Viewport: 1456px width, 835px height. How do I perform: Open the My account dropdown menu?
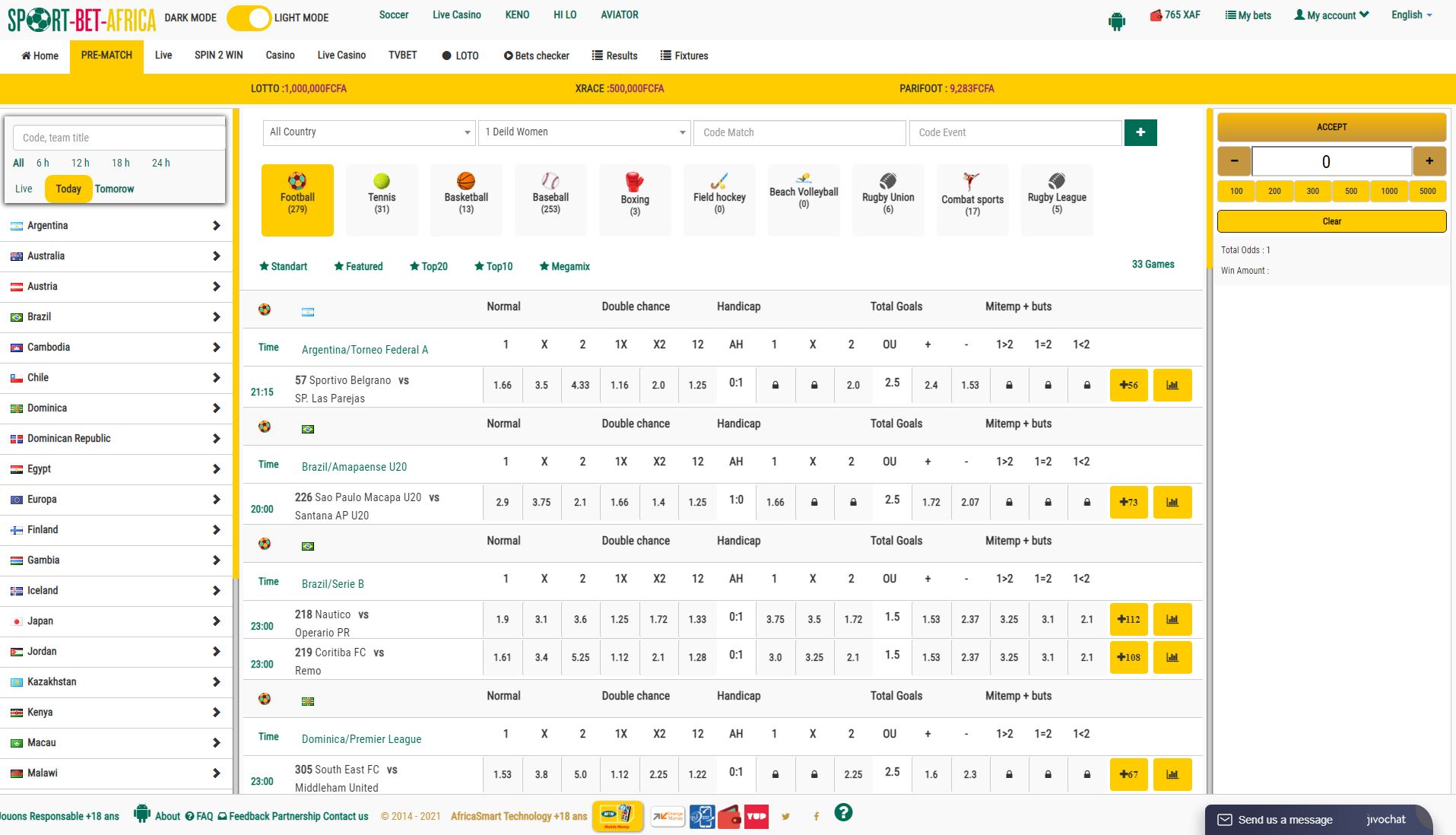click(x=1331, y=15)
